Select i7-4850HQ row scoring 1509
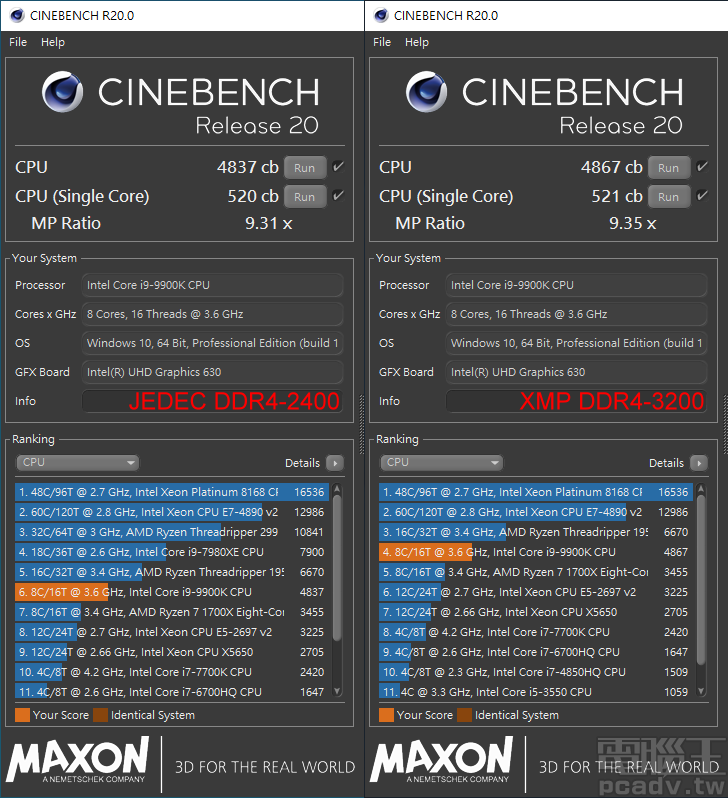The image size is (728, 798). (536, 672)
